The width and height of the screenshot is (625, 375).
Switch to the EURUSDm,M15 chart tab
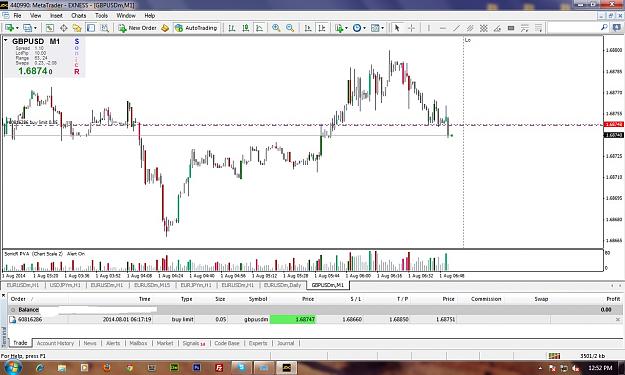coord(152,285)
